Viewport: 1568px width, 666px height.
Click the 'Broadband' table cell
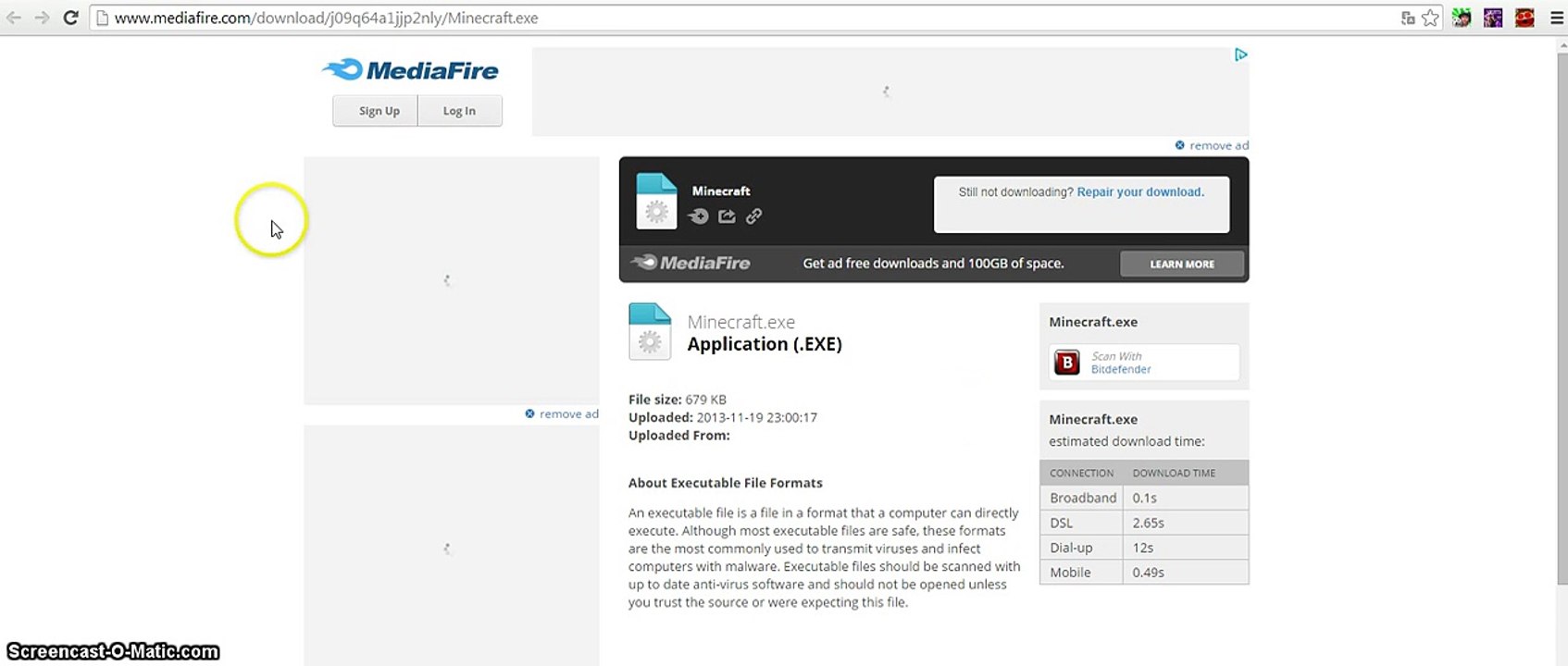click(x=1082, y=498)
